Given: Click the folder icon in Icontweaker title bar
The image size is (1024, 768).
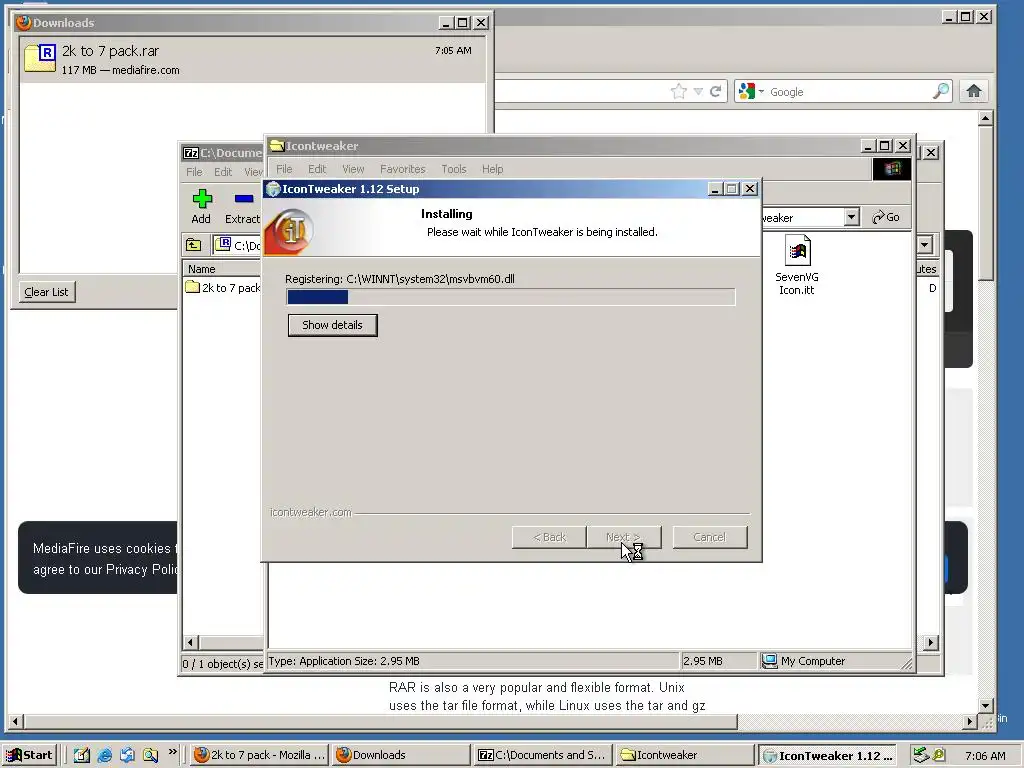Looking at the screenshot, I should (277, 146).
